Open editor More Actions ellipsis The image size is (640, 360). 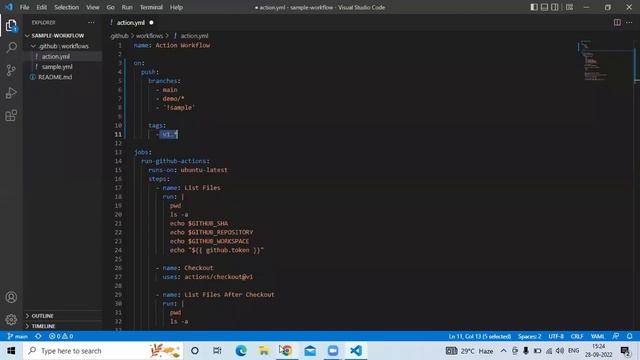(x=629, y=22)
